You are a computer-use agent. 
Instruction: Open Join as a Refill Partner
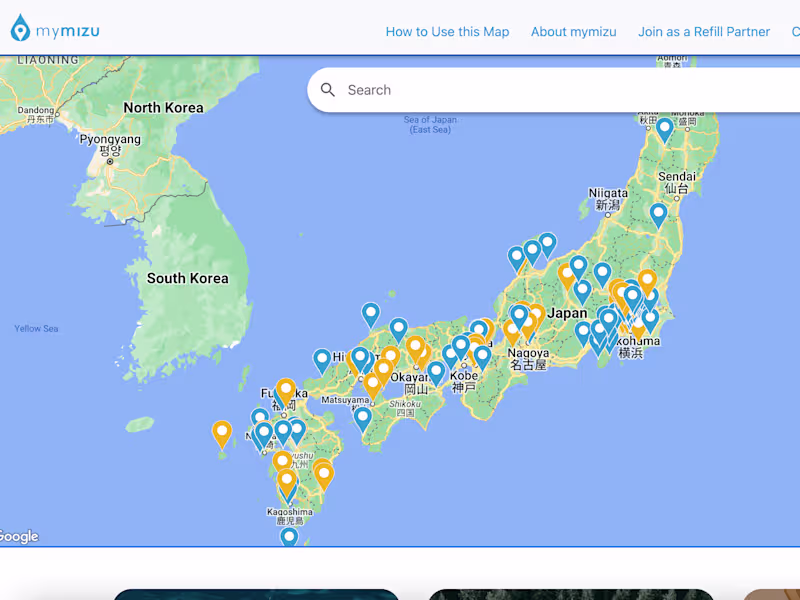pos(704,32)
